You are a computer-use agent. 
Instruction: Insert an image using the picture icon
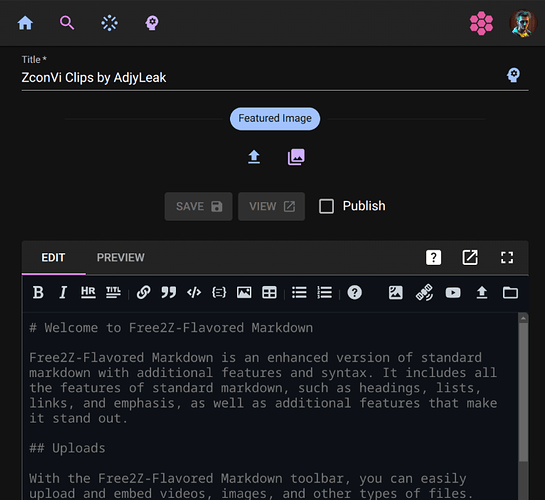[x=244, y=293]
